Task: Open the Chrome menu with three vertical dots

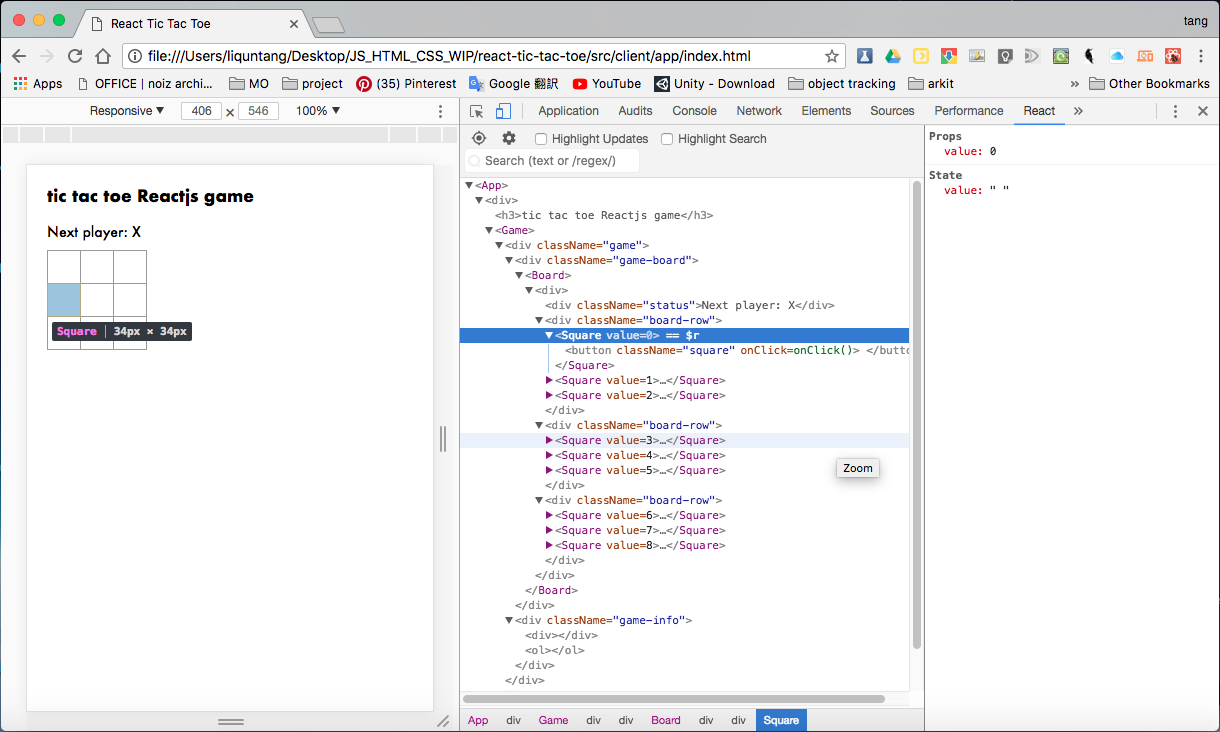Action: click(x=1200, y=56)
